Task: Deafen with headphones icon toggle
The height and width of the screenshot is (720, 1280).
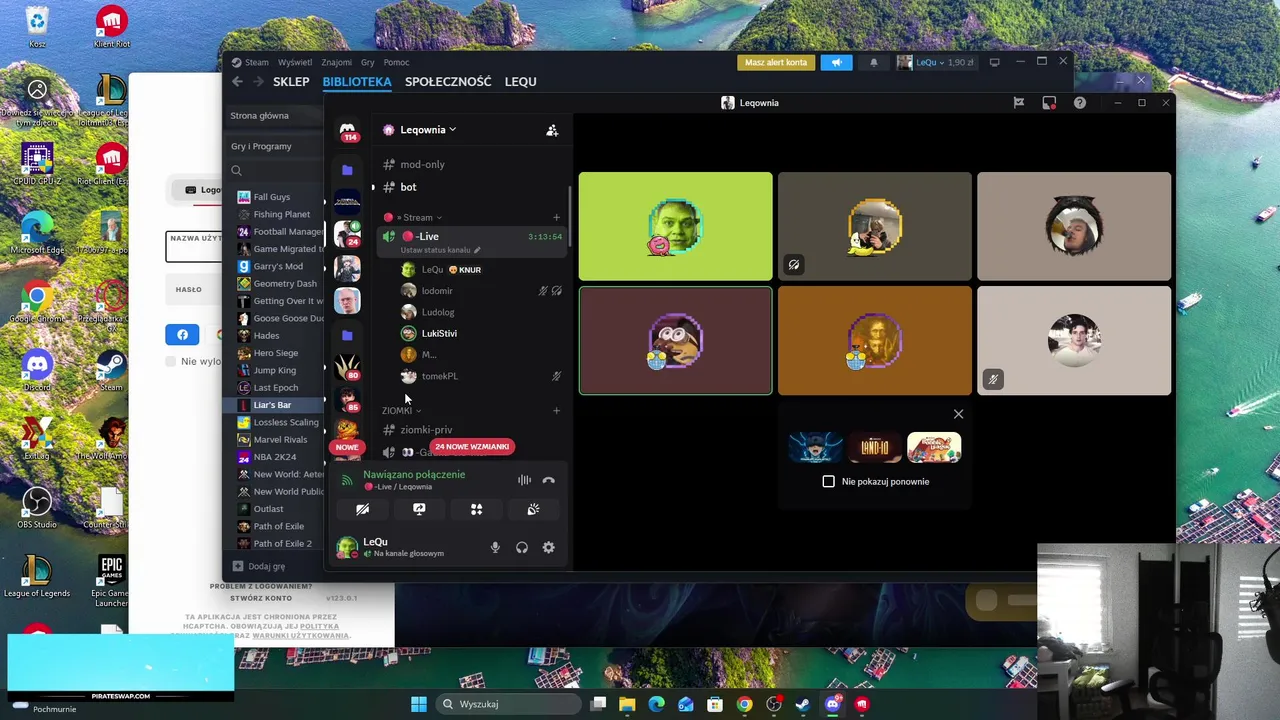Action: point(521,547)
